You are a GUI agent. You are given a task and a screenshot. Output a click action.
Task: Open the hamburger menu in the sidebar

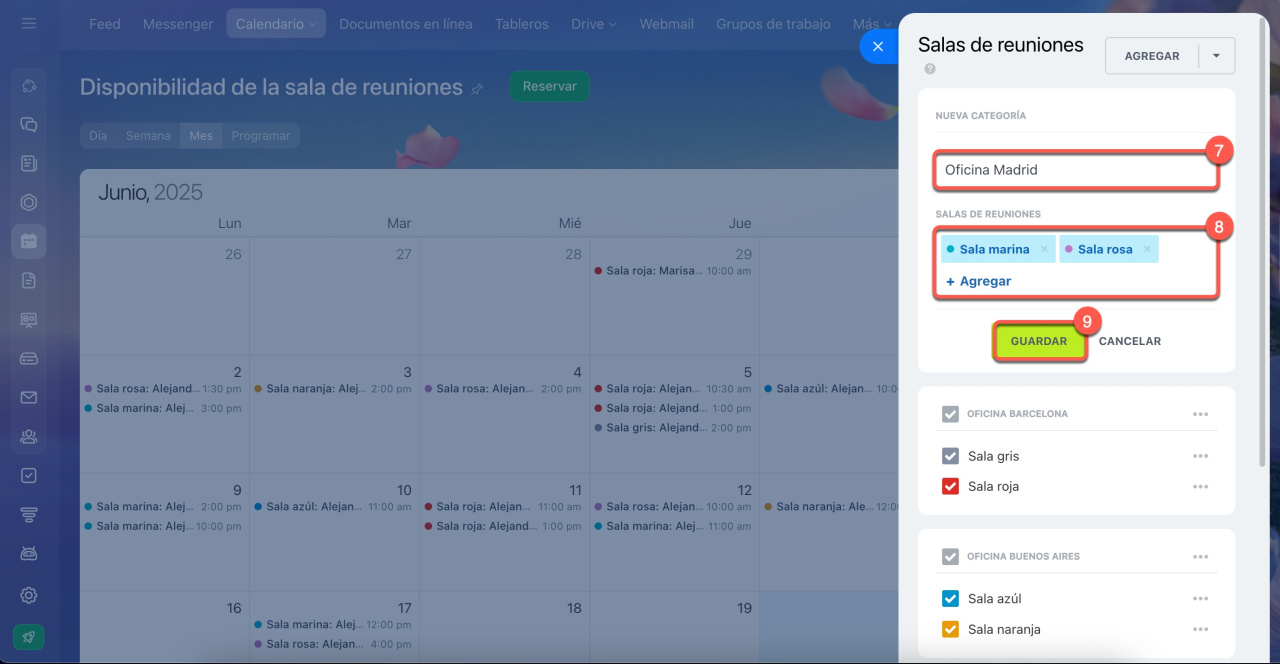tap(29, 23)
